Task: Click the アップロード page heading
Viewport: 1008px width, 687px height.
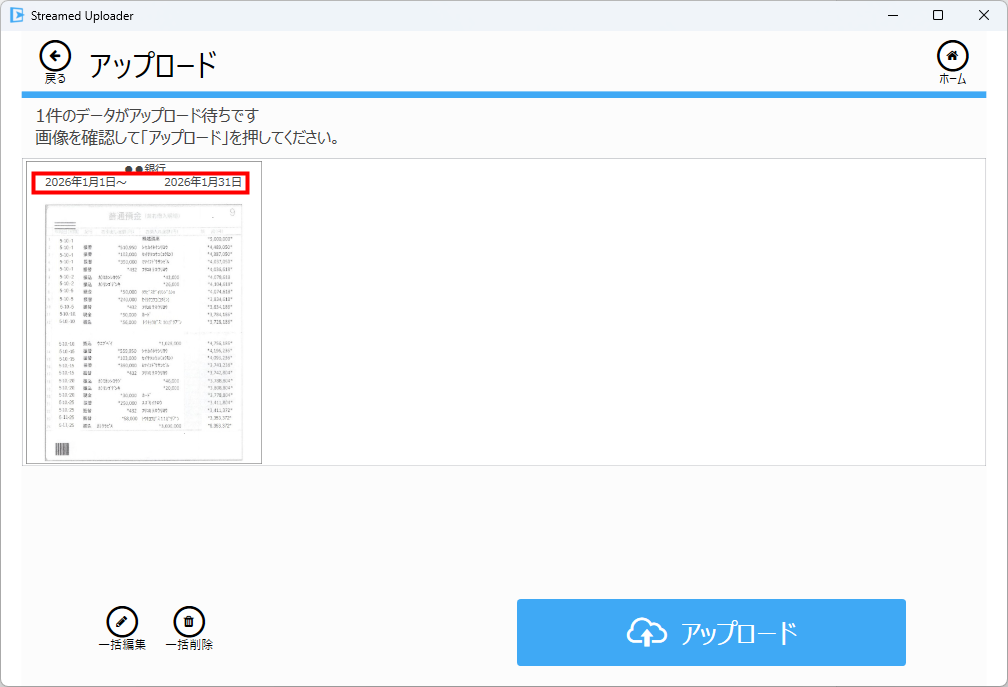Action: pos(153,66)
